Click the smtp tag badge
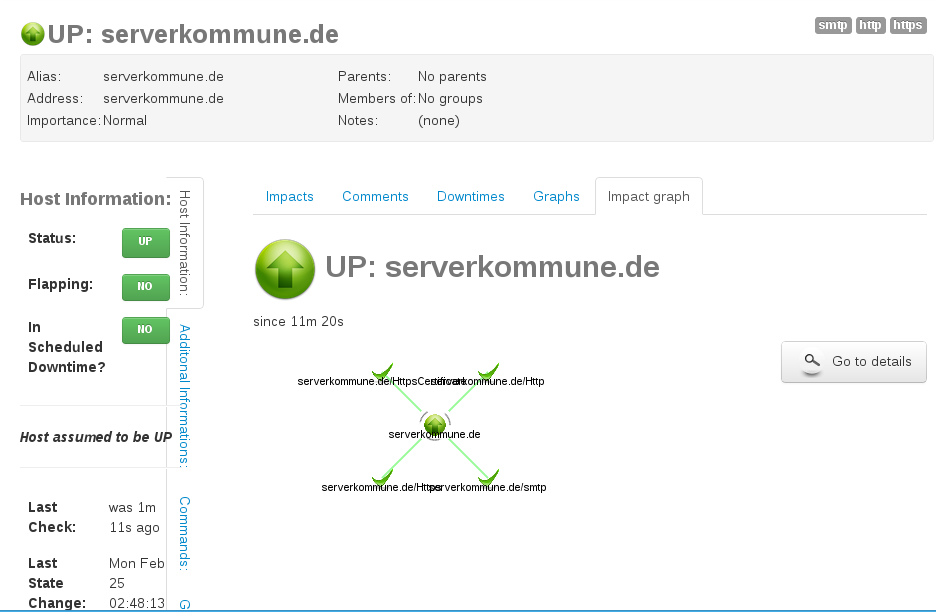Viewport: 936px width, 612px height. [833, 26]
